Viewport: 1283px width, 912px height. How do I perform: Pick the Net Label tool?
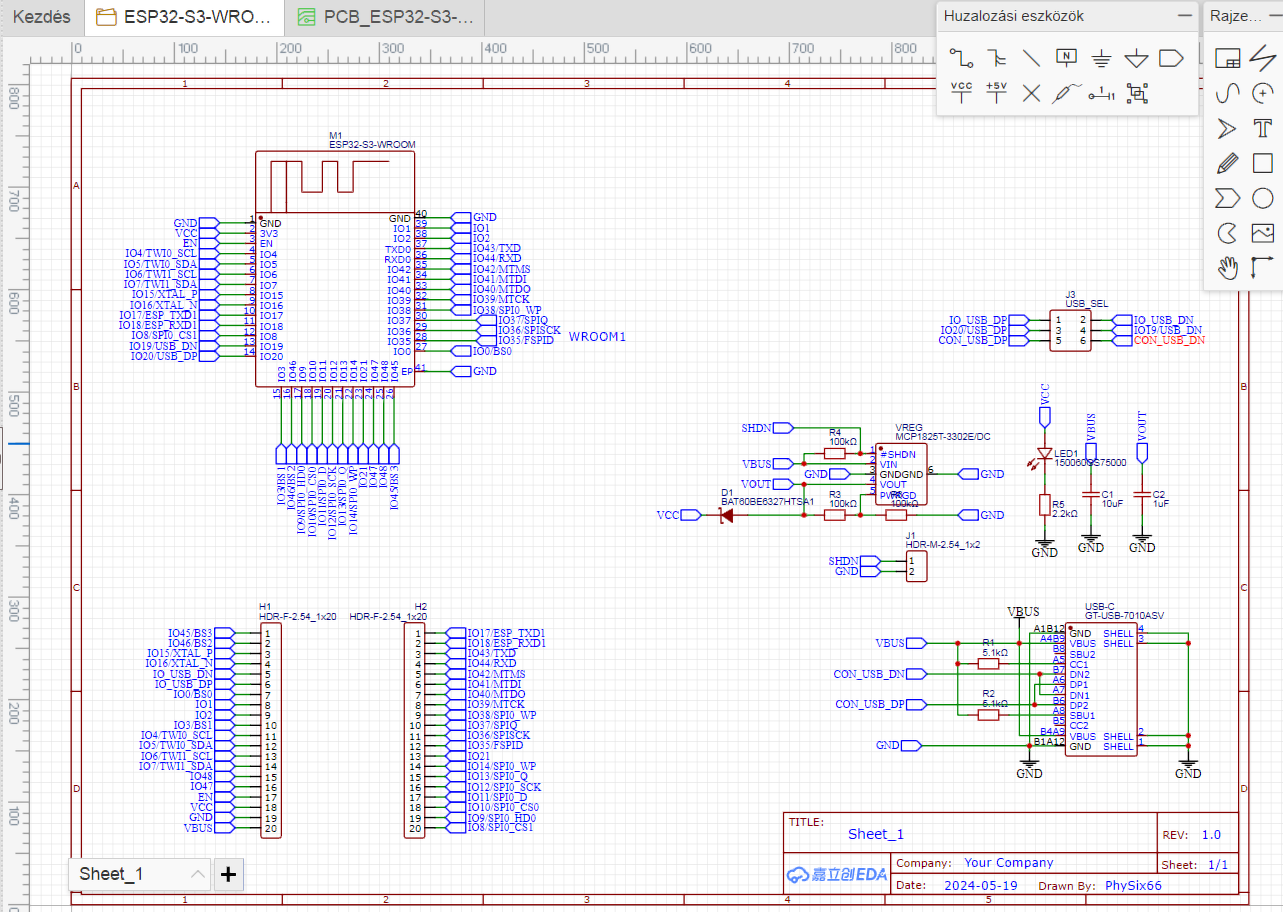(1066, 58)
